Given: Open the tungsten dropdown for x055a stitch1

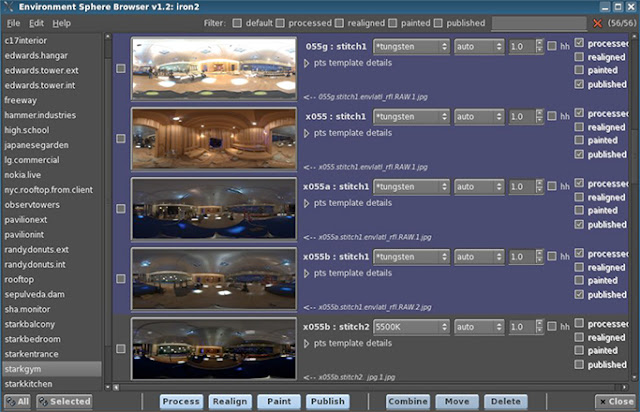Looking at the screenshot, I should 411,187.
